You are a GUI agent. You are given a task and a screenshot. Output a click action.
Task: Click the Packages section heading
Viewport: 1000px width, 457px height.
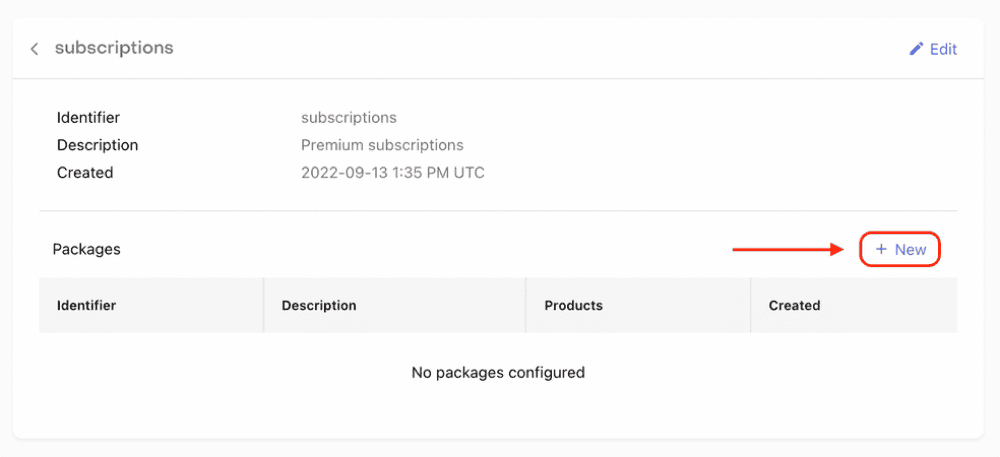click(x=86, y=249)
